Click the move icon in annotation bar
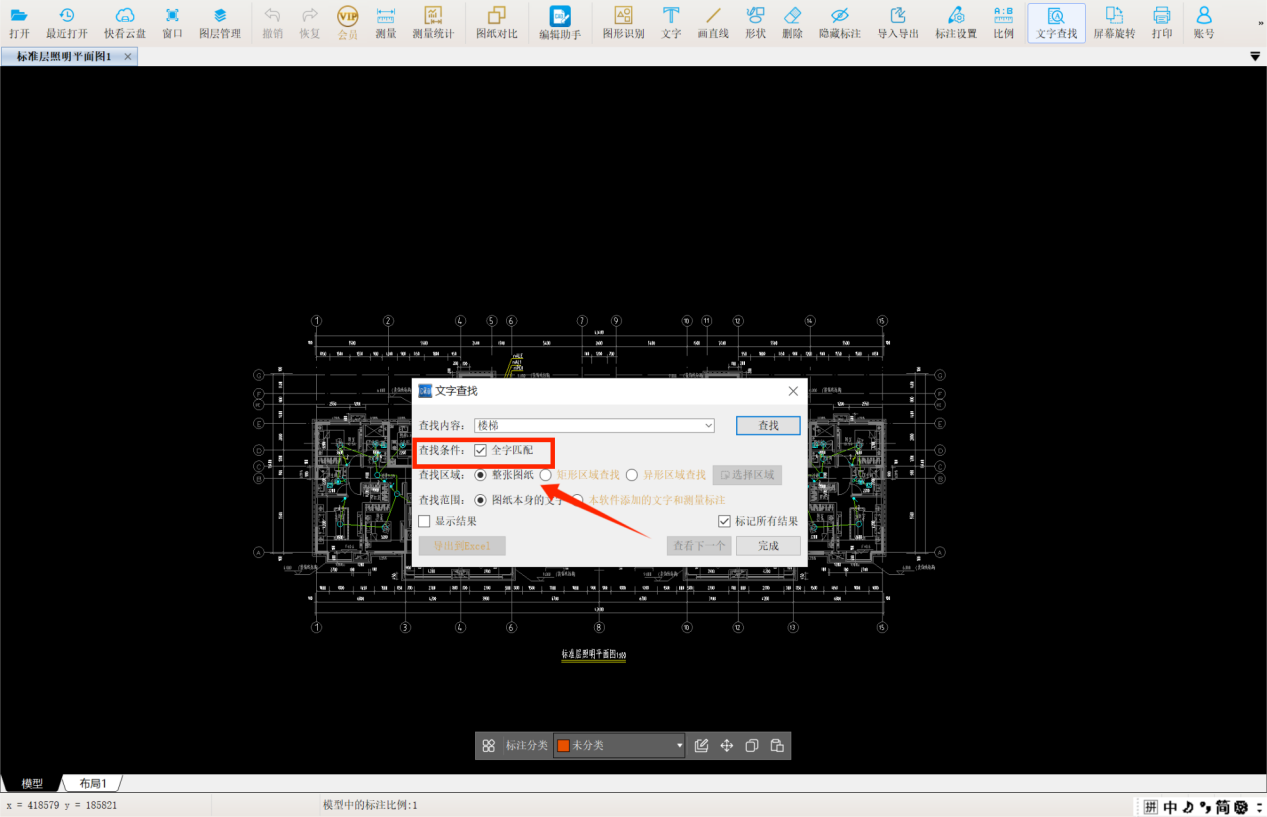1267x817 pixels. coord(727,746)
